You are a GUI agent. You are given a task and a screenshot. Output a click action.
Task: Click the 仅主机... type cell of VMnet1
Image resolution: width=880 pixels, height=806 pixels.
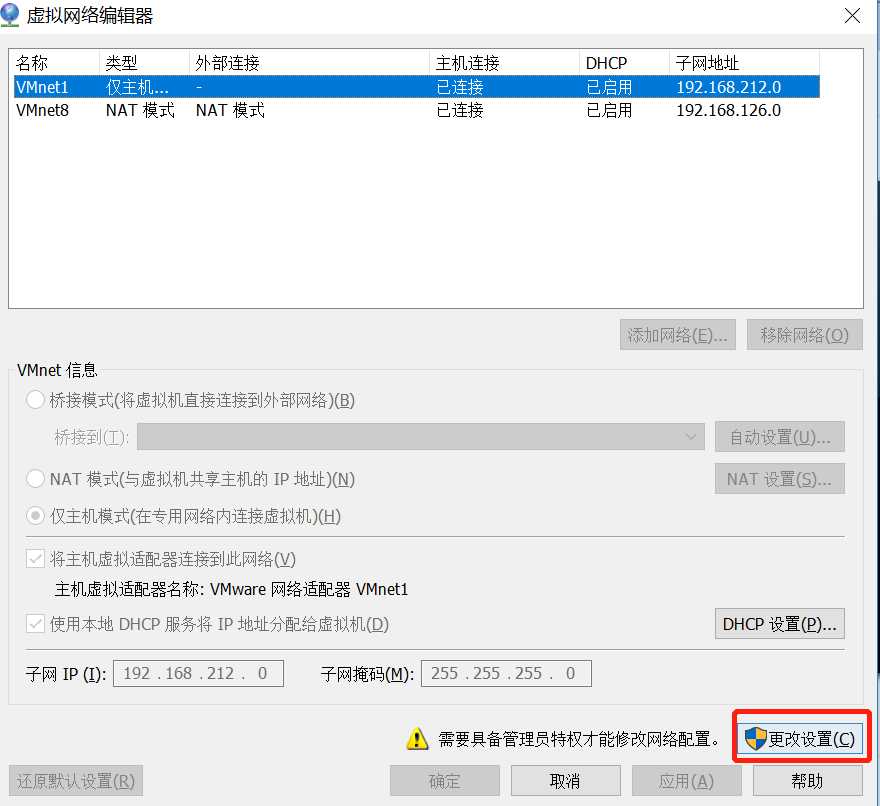[x=137, y=87]
